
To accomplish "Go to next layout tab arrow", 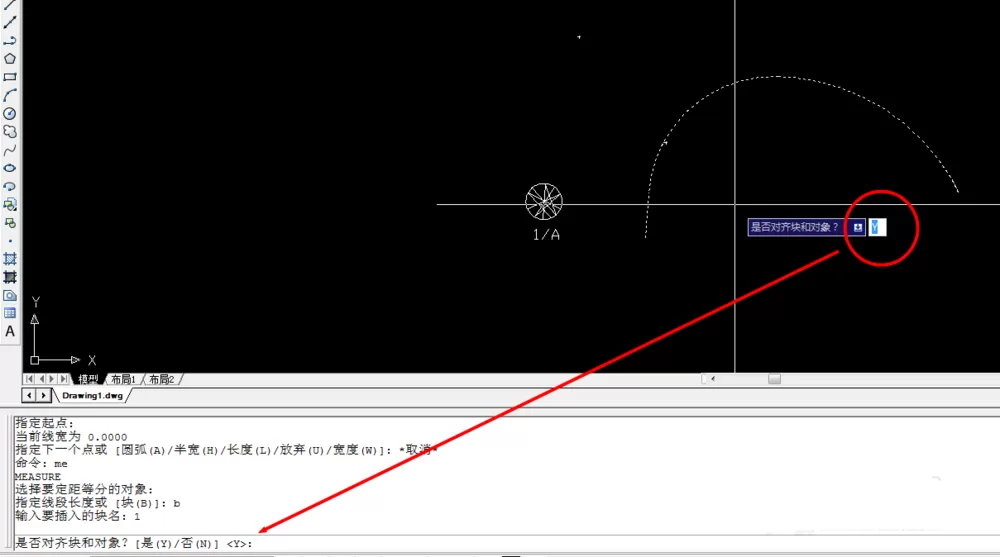I will coord(52,379).
